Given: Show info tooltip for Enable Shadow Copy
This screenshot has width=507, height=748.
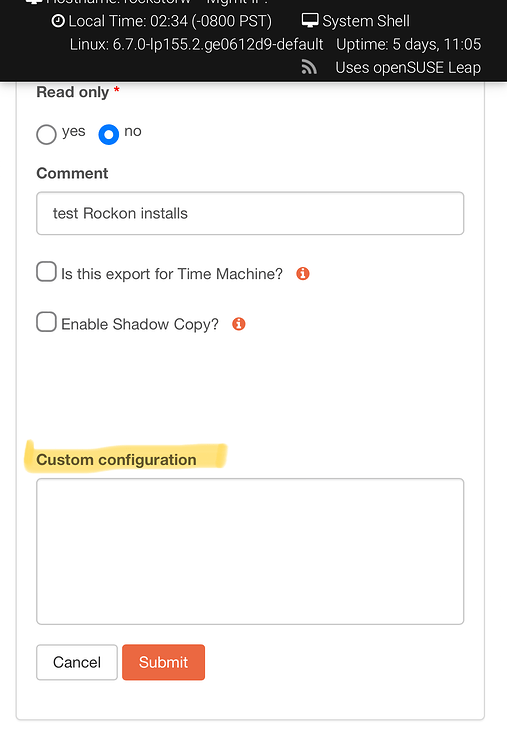Looking at the screenshot, I should click(x=239, y=324).
